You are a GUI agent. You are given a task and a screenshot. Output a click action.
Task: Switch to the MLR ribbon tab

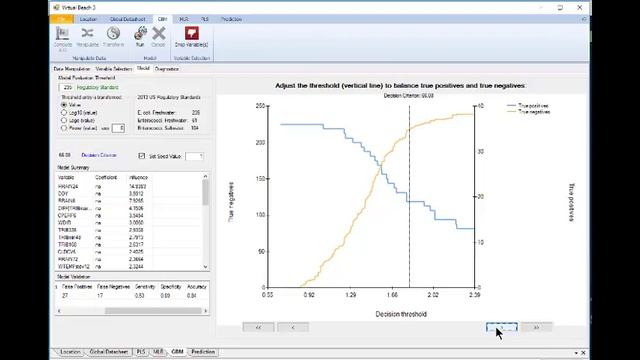coord(184,19)
